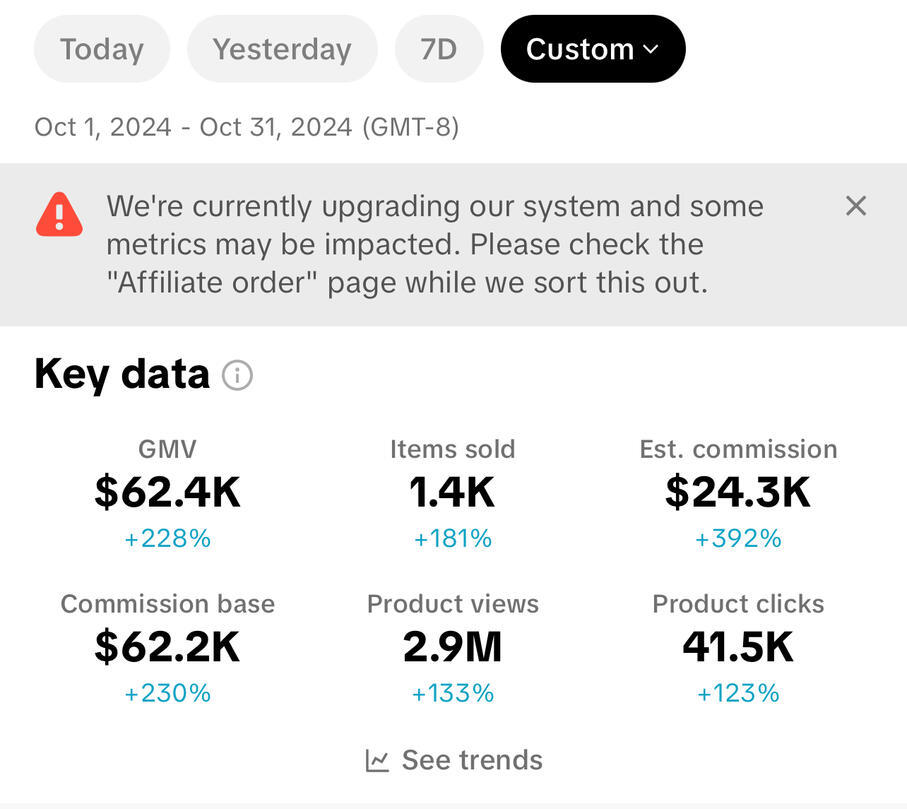The image size is (907, 809).
Task: Switch to the Yesterday filter
Action: coord(282,49)
